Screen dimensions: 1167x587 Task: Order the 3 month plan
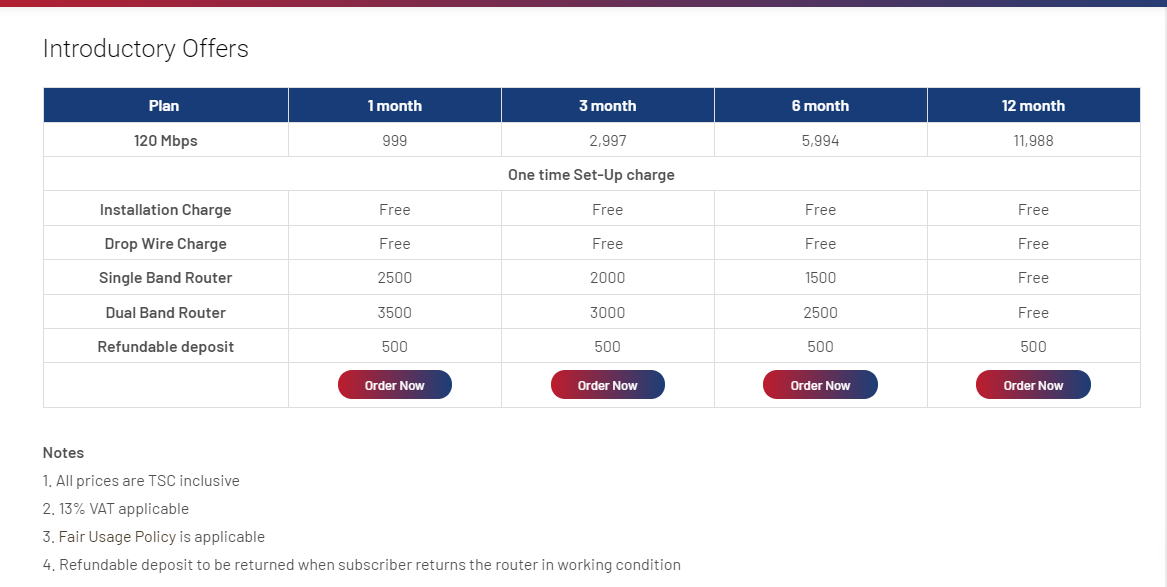[x=607, y=385]
